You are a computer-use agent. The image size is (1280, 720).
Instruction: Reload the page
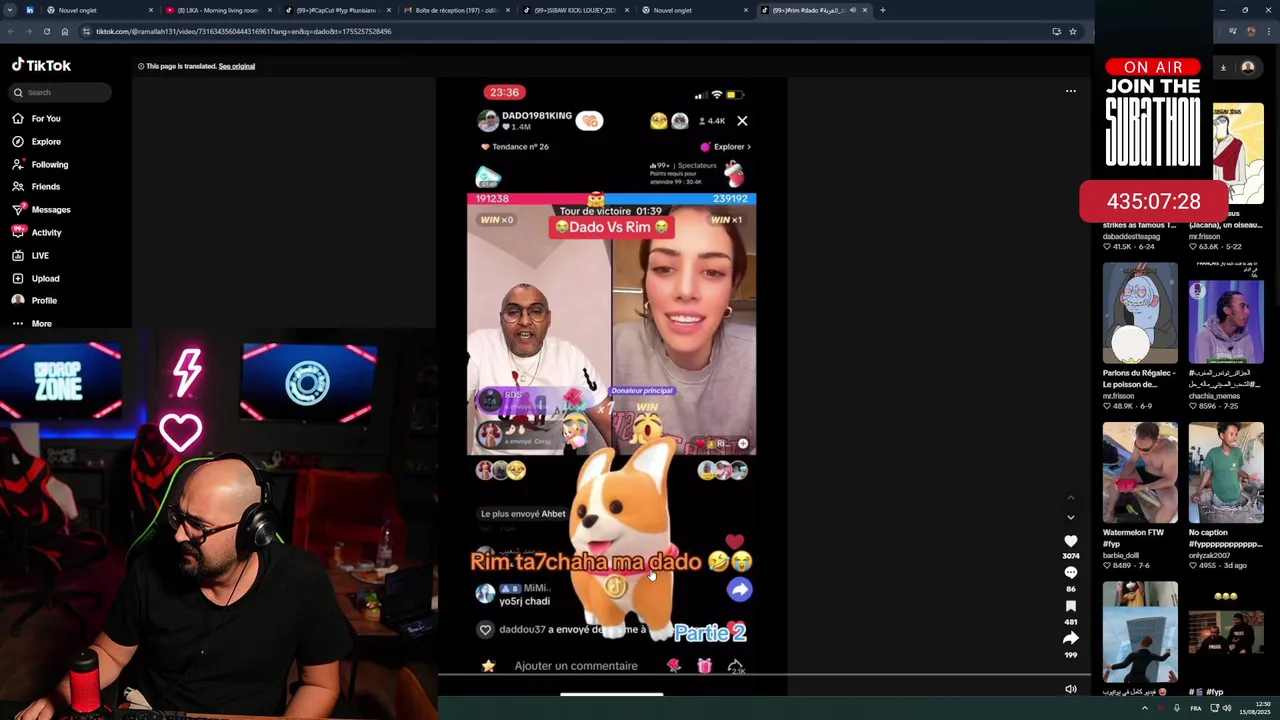(x=46, y=31)
